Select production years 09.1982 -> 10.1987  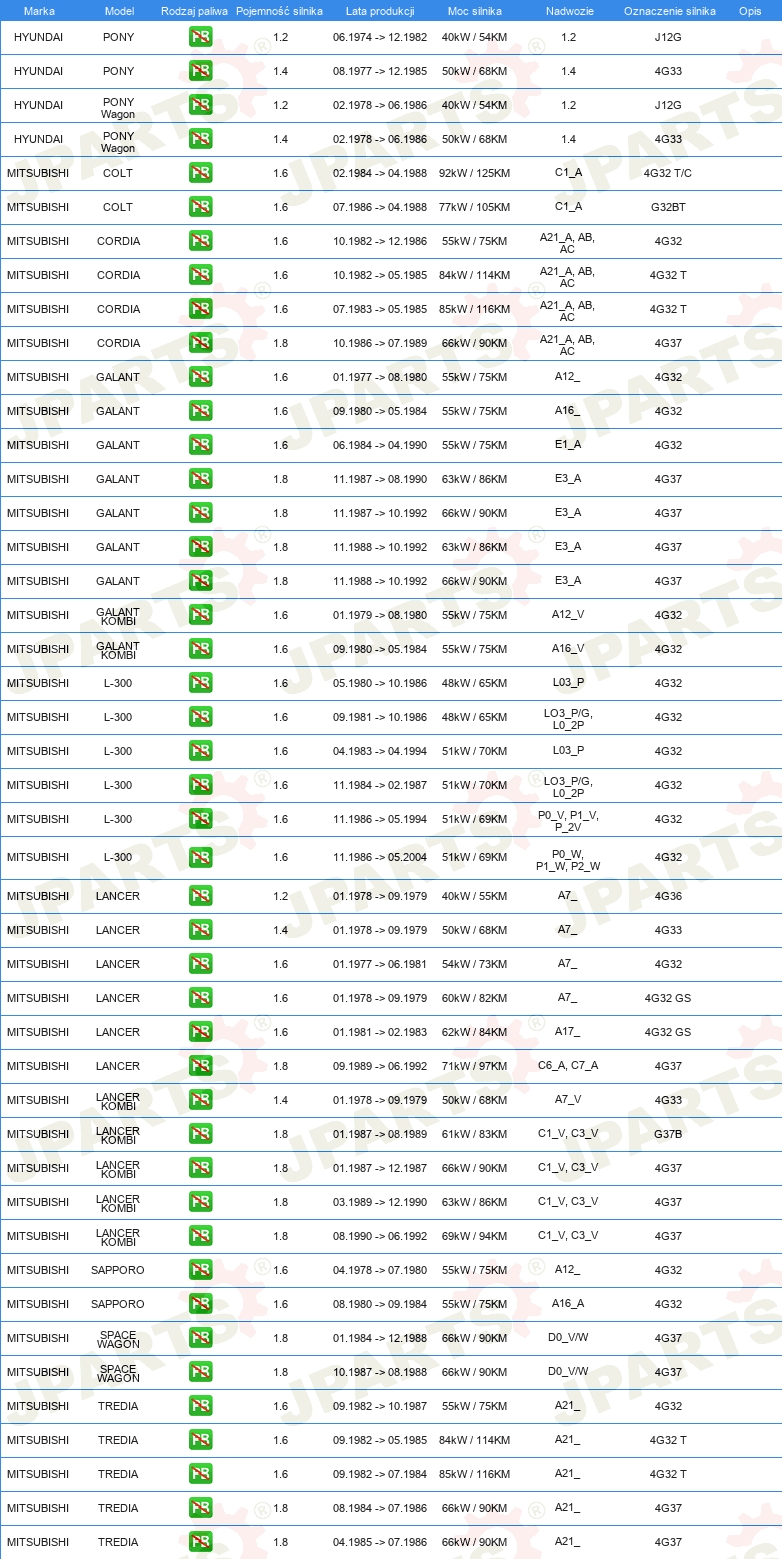tap(380, 1406)
